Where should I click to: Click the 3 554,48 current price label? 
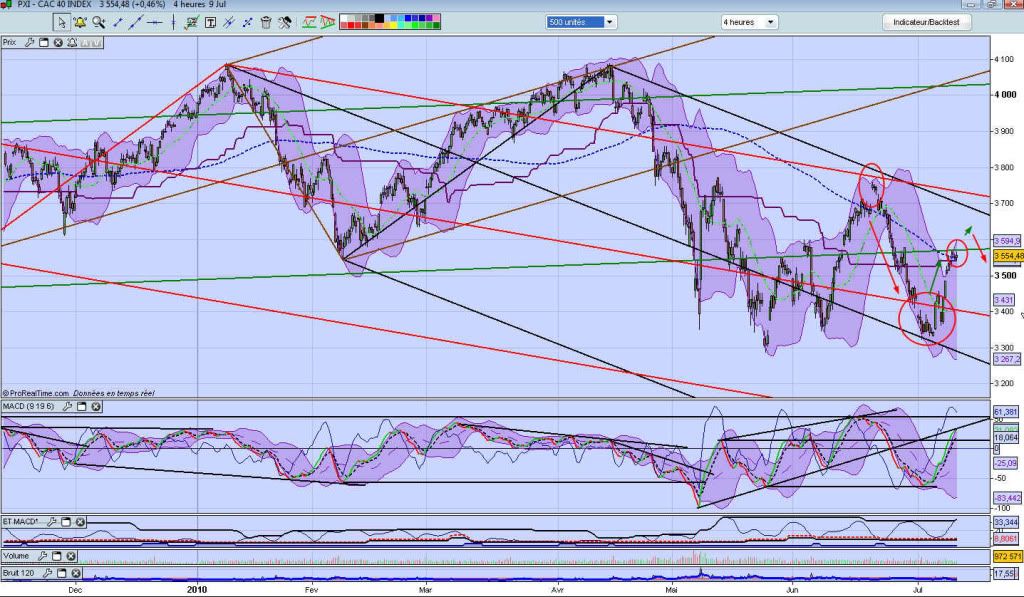pos(1007,255)
